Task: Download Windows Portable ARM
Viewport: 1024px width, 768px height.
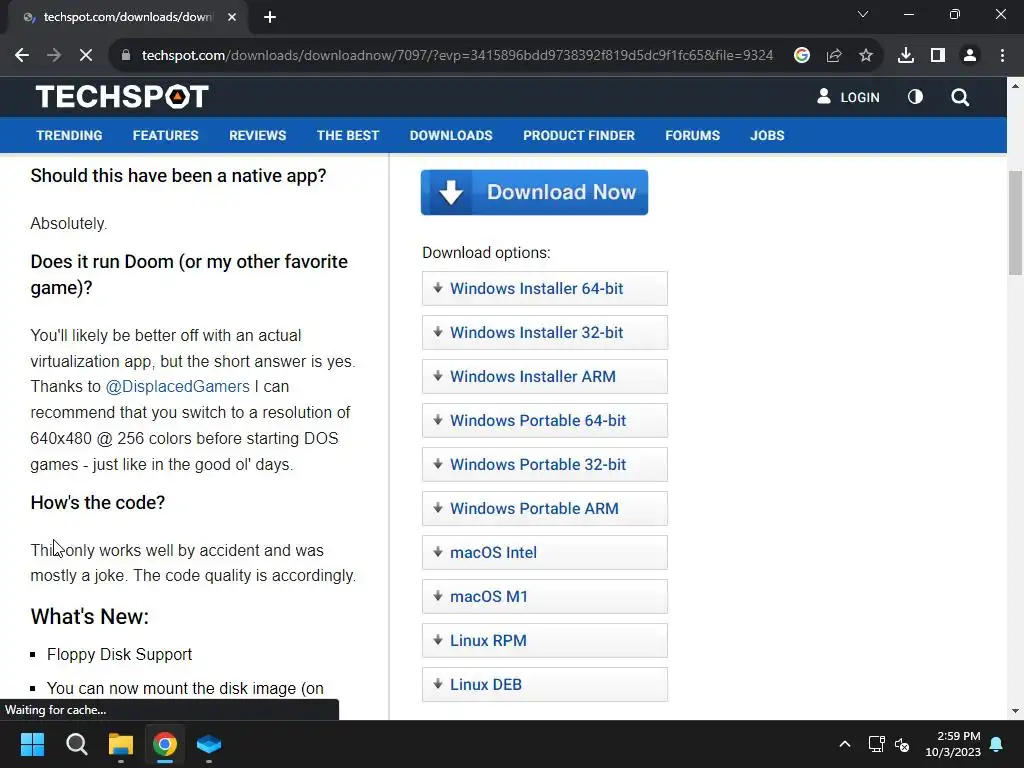Action: pyautogui.click(x=545, y=508)
